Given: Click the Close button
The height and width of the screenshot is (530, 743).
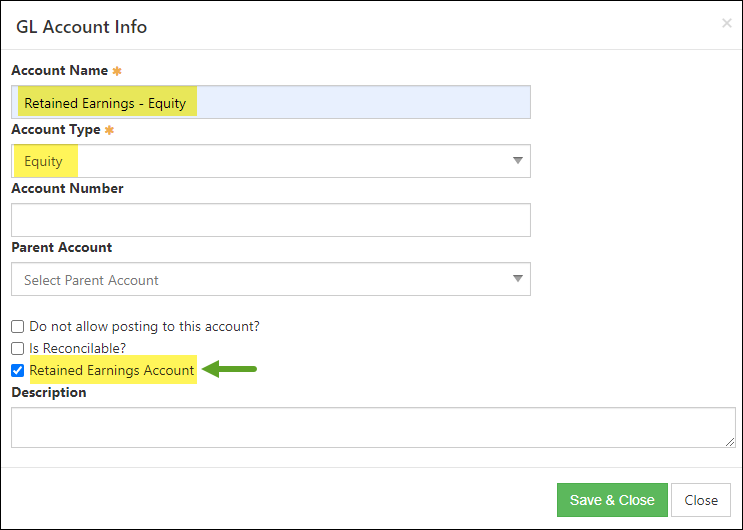Looking at the screenshot, I should (701, 500).
